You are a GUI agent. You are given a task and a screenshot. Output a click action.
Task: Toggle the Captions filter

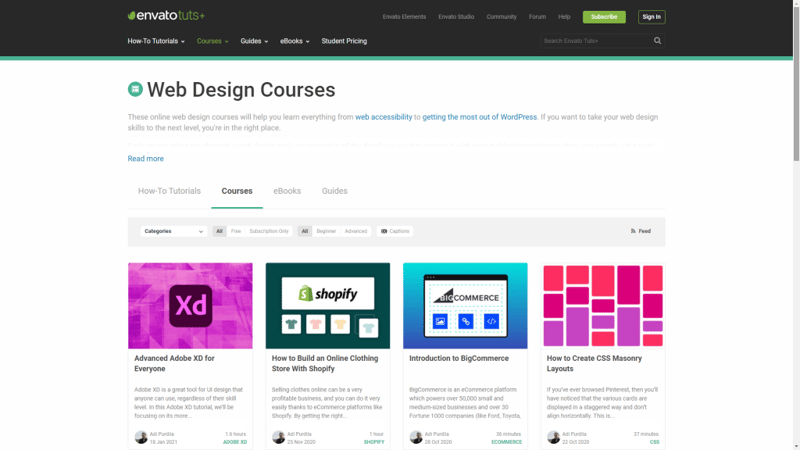click(x=395, y=231)
